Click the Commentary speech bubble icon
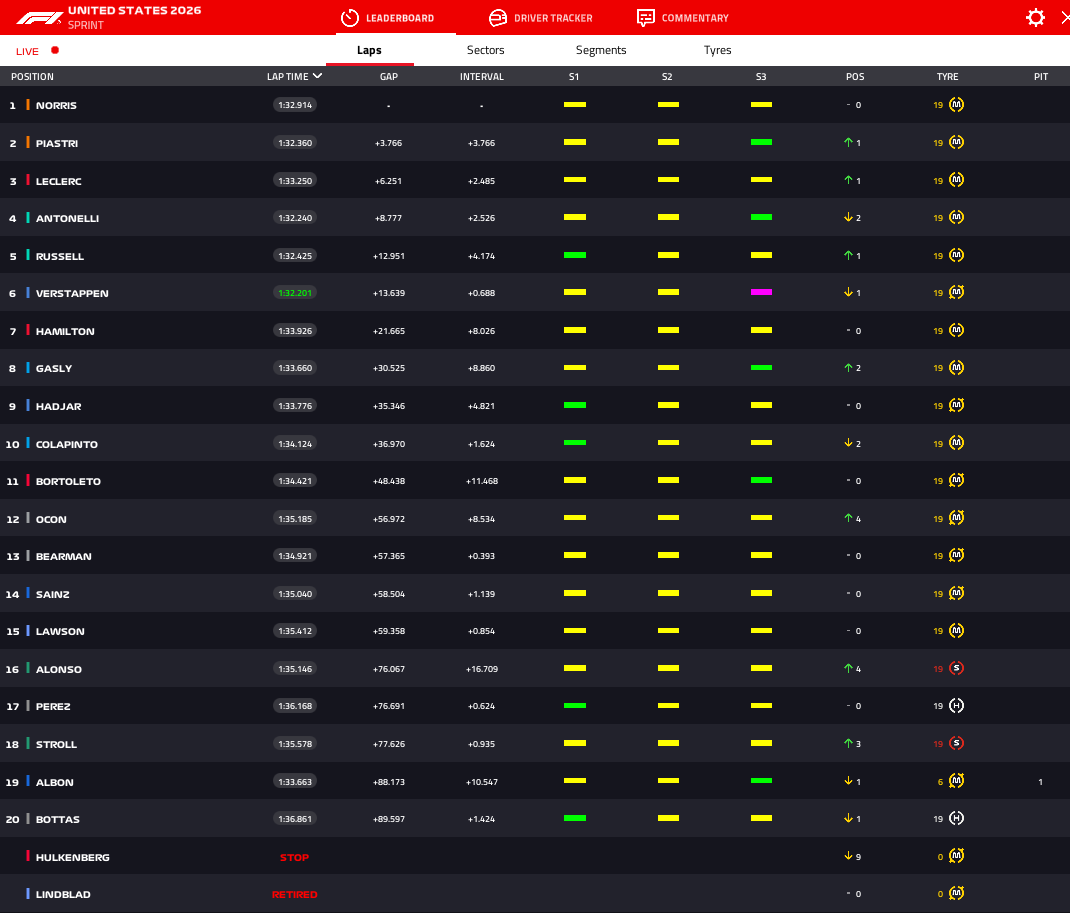Image resolution: width=1070 pixels, height=913 pixels. click(x=645, y=18)
